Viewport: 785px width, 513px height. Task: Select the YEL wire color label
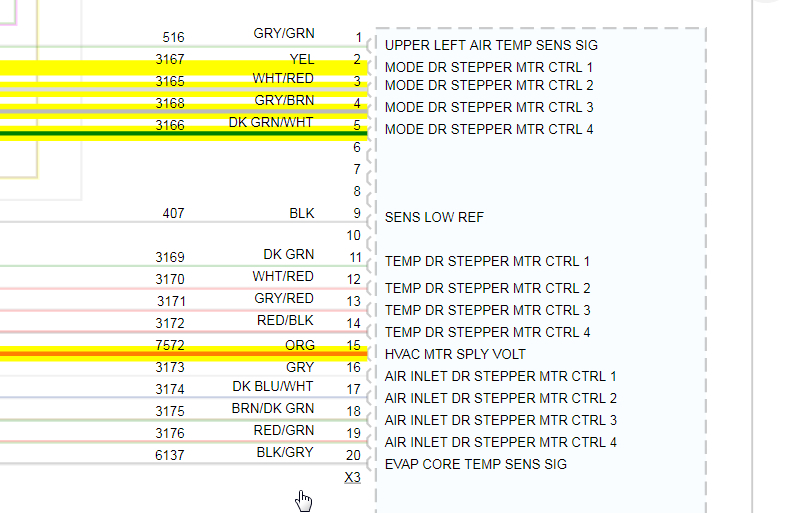coord(302,60)
